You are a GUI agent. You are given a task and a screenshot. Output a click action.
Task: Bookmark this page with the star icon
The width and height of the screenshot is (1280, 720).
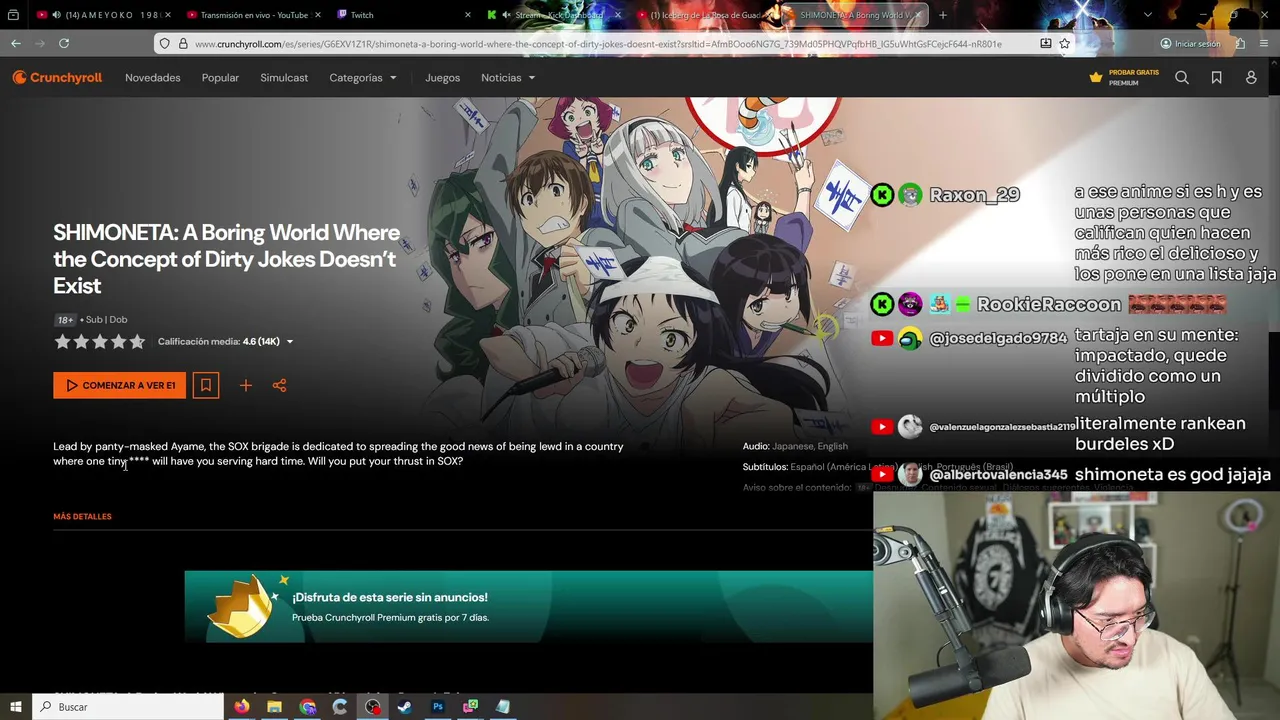point(1065,43)
